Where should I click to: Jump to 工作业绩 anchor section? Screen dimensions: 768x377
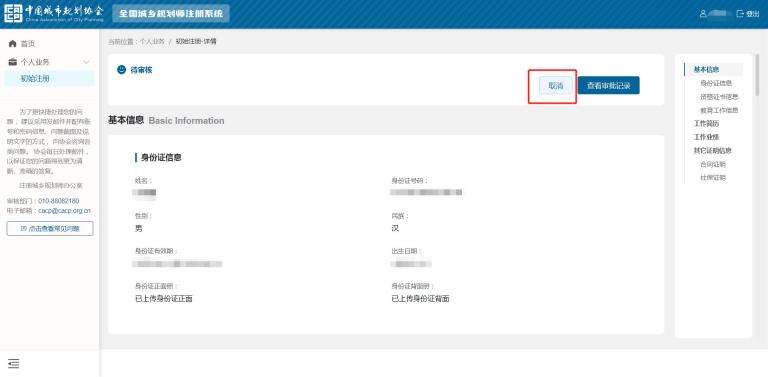[x=706, y=137]
